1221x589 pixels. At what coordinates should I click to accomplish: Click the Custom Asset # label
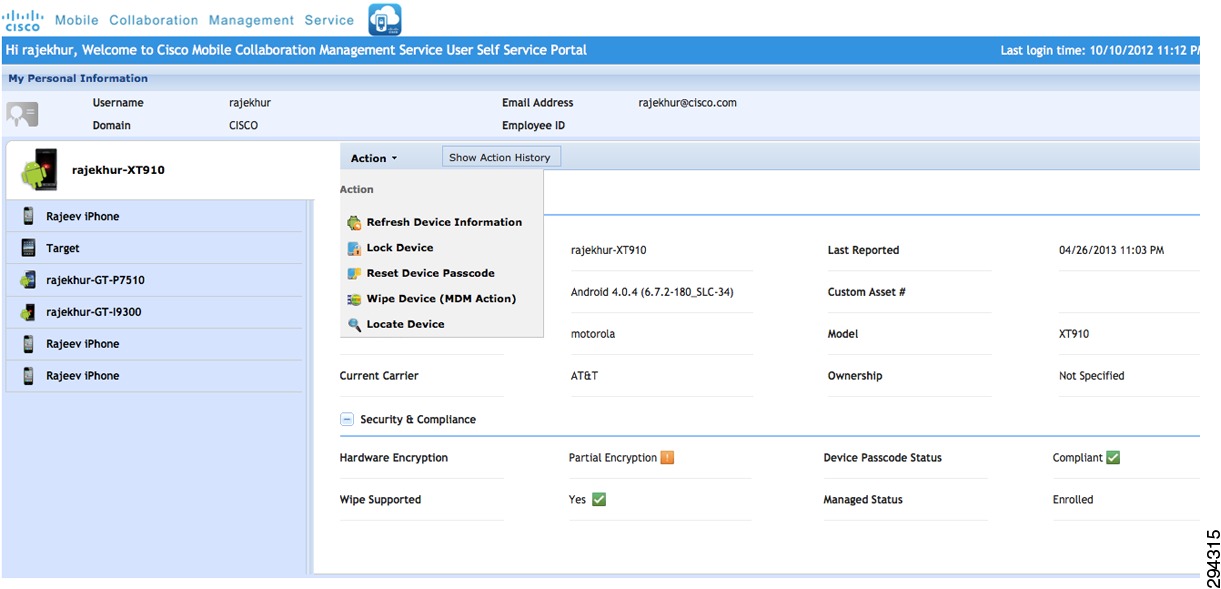pyautogui.click(x=867, y=292)
